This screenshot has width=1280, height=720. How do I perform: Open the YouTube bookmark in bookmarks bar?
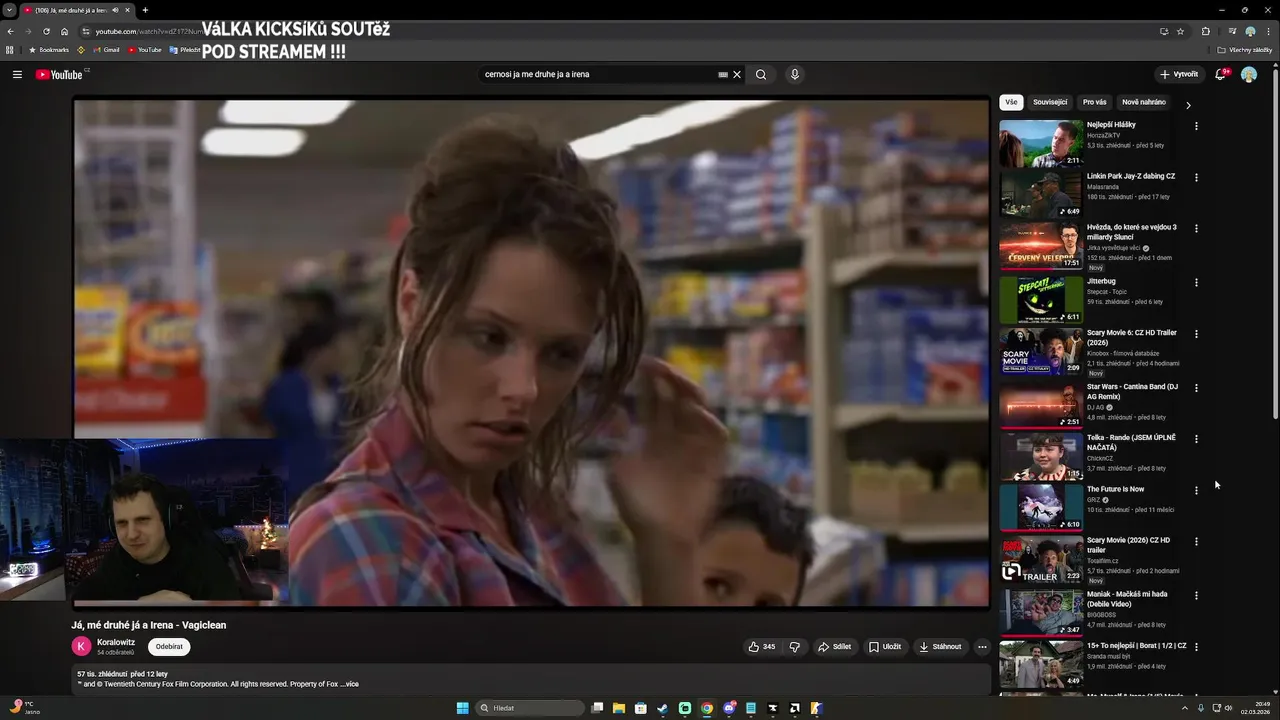144,50
